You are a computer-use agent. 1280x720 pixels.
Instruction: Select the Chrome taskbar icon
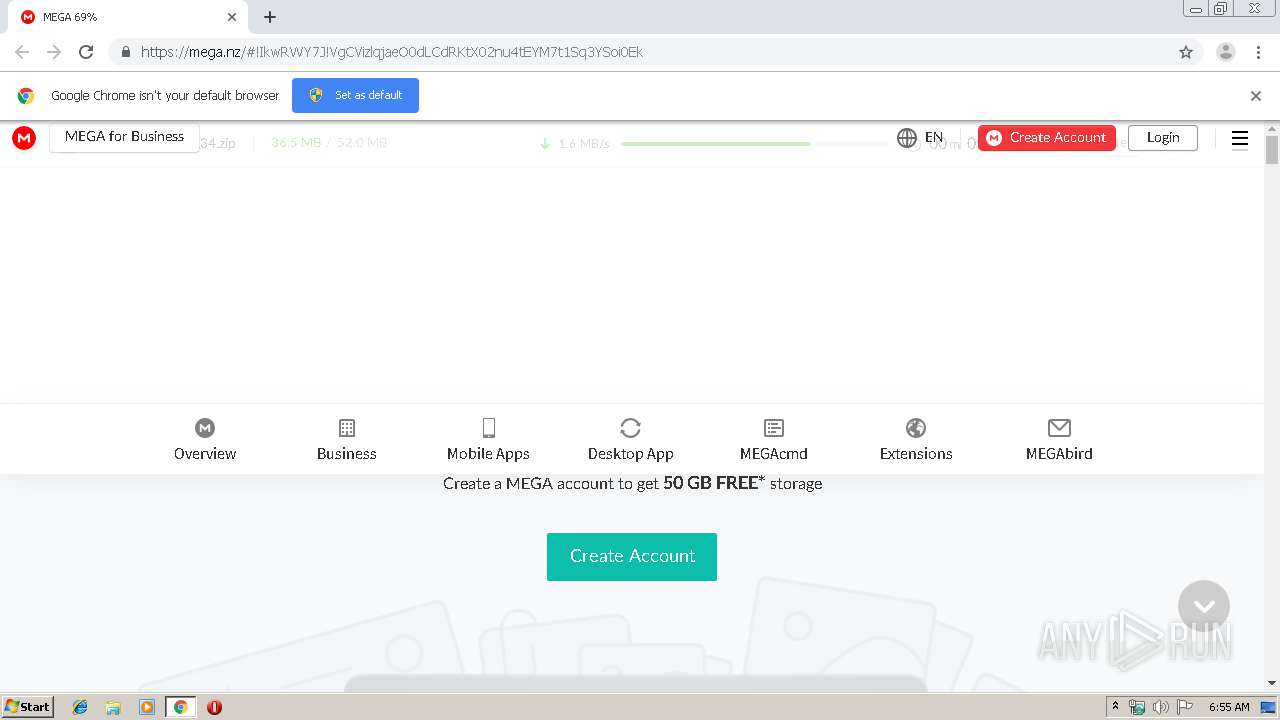[180, 707]
